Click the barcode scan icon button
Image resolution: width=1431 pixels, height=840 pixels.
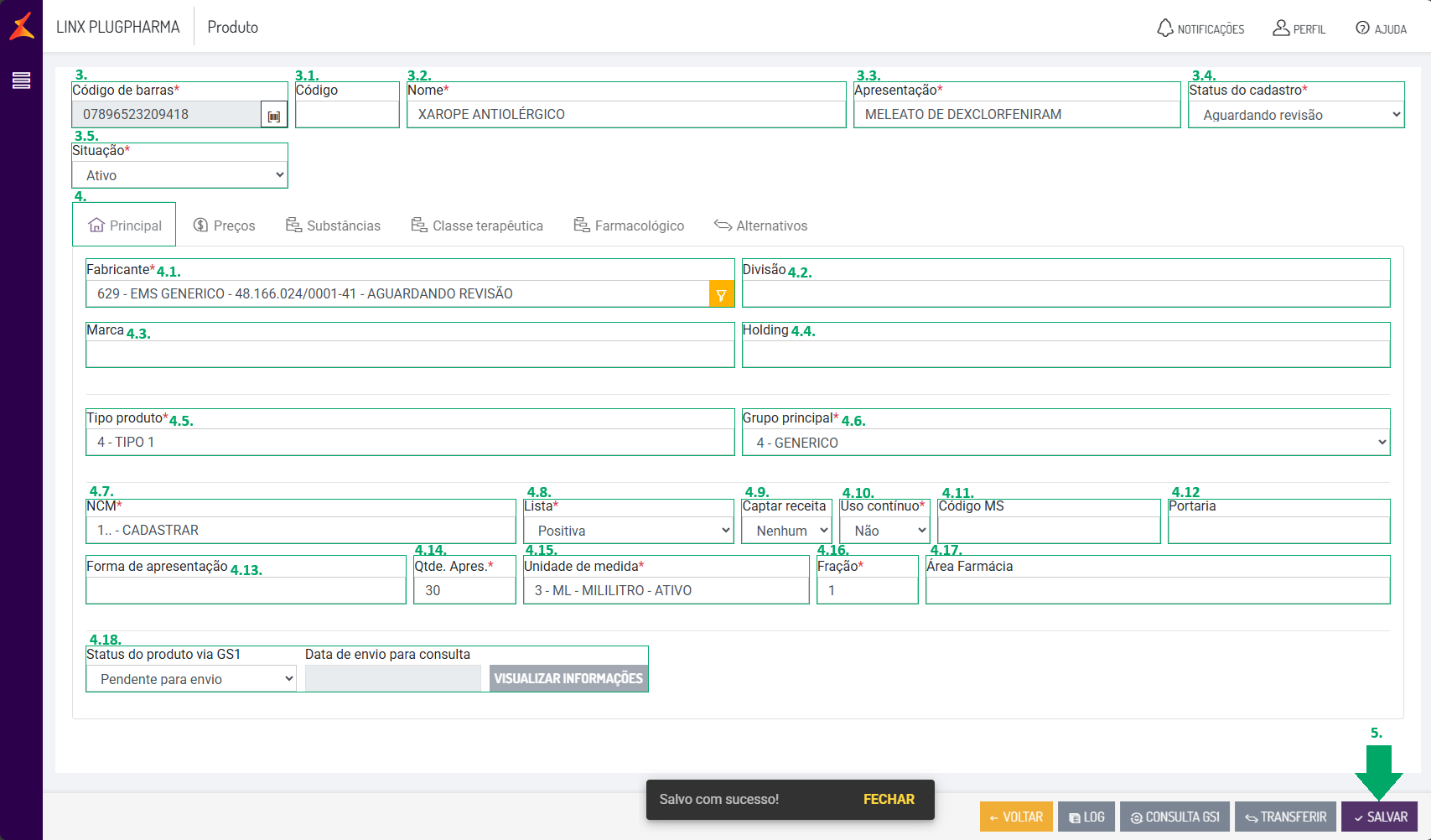[x=274, y=116]
